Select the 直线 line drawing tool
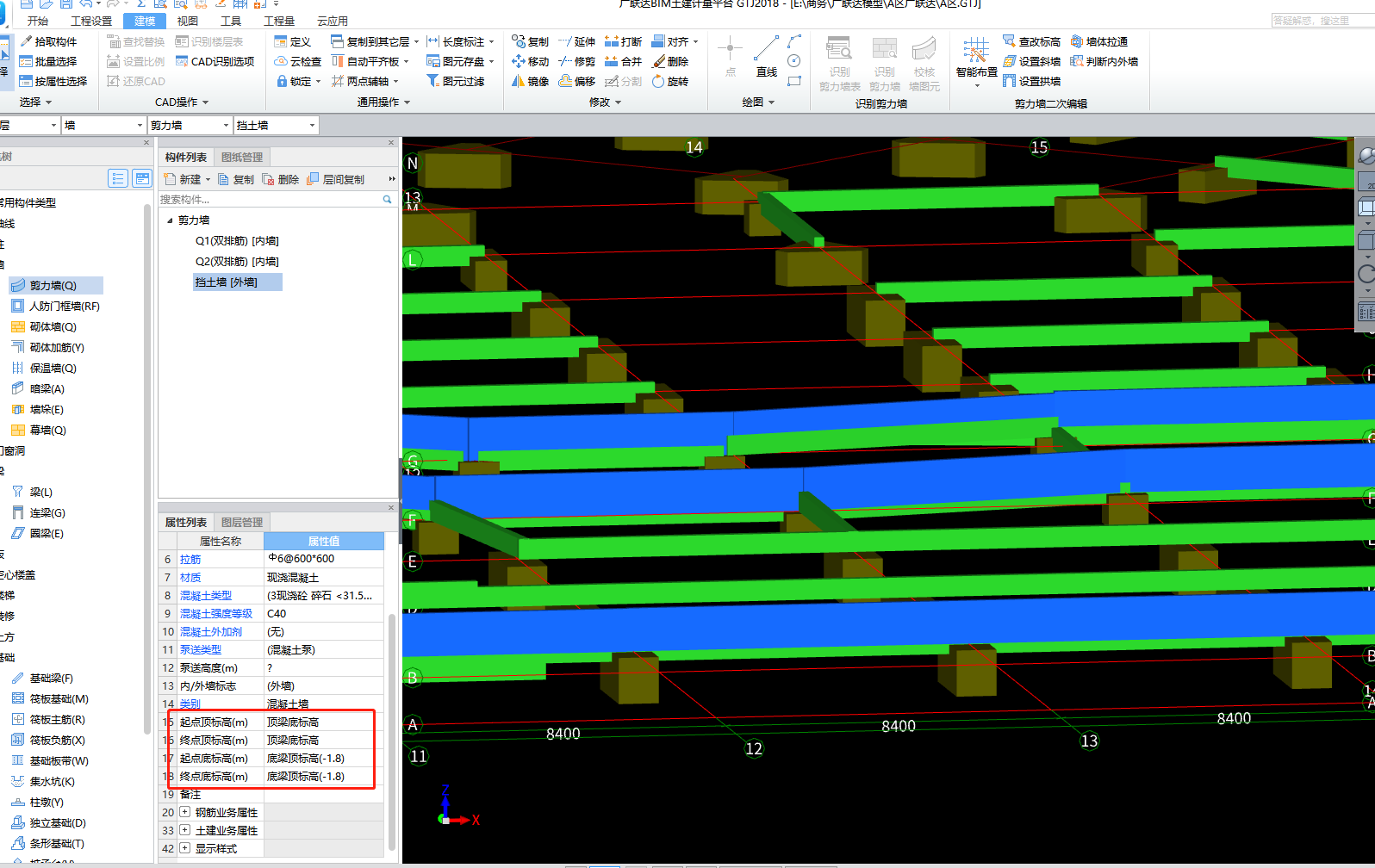The height and width of the screenshot is (868, 1375). [x=766, y=57]
